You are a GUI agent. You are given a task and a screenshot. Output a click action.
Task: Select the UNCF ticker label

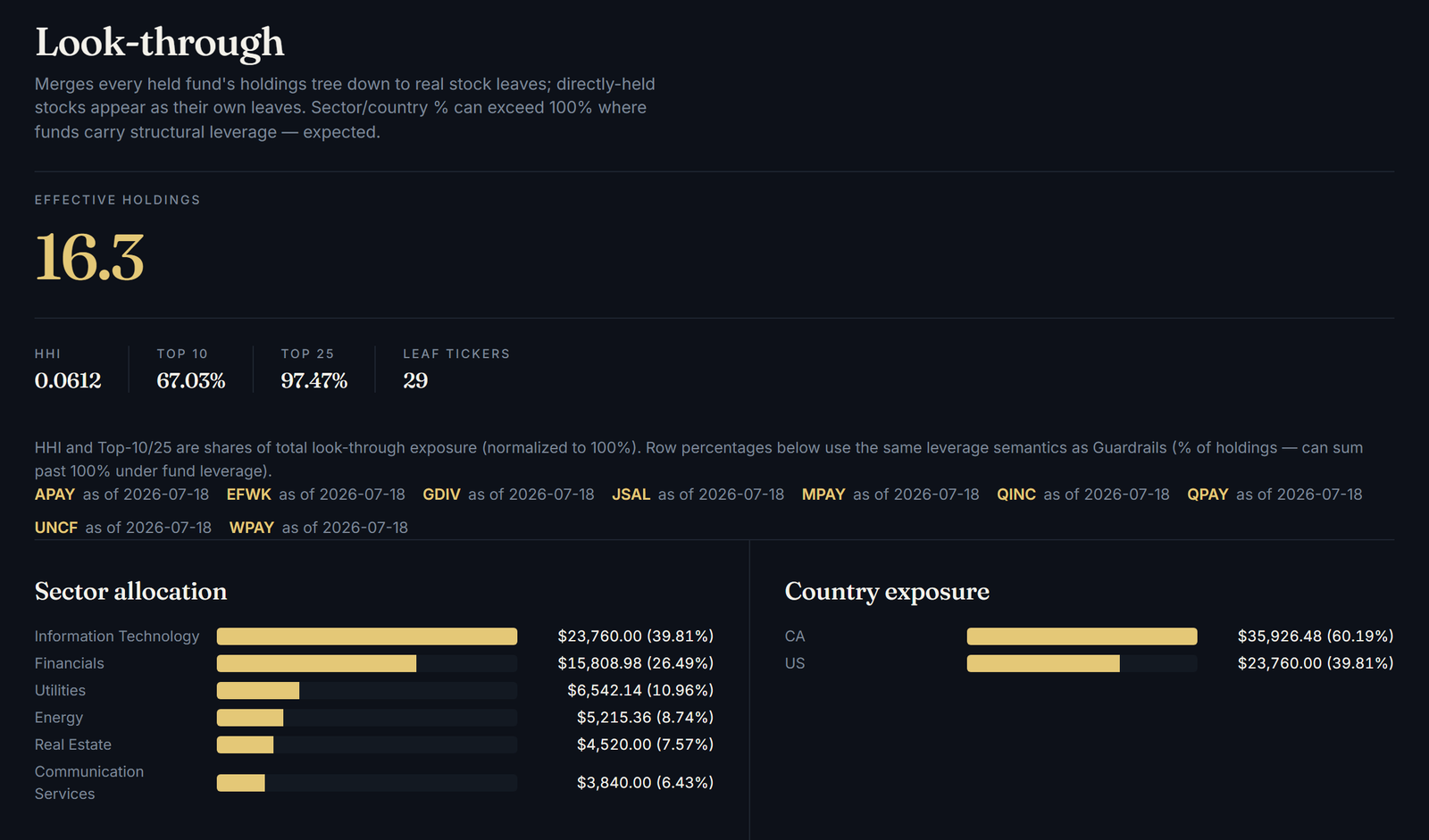56,528
